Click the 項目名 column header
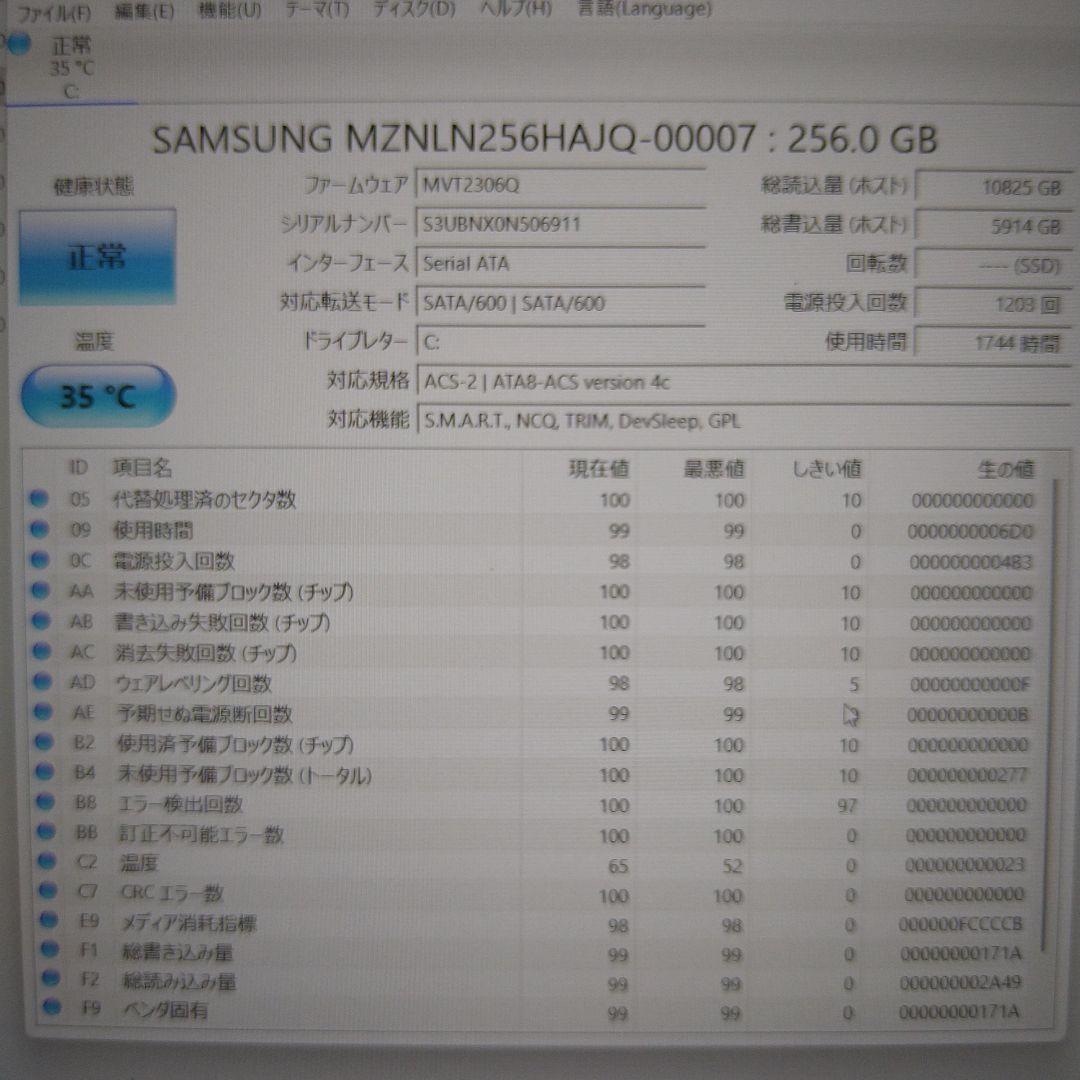 pyautogui.click(x=142, y=468)
